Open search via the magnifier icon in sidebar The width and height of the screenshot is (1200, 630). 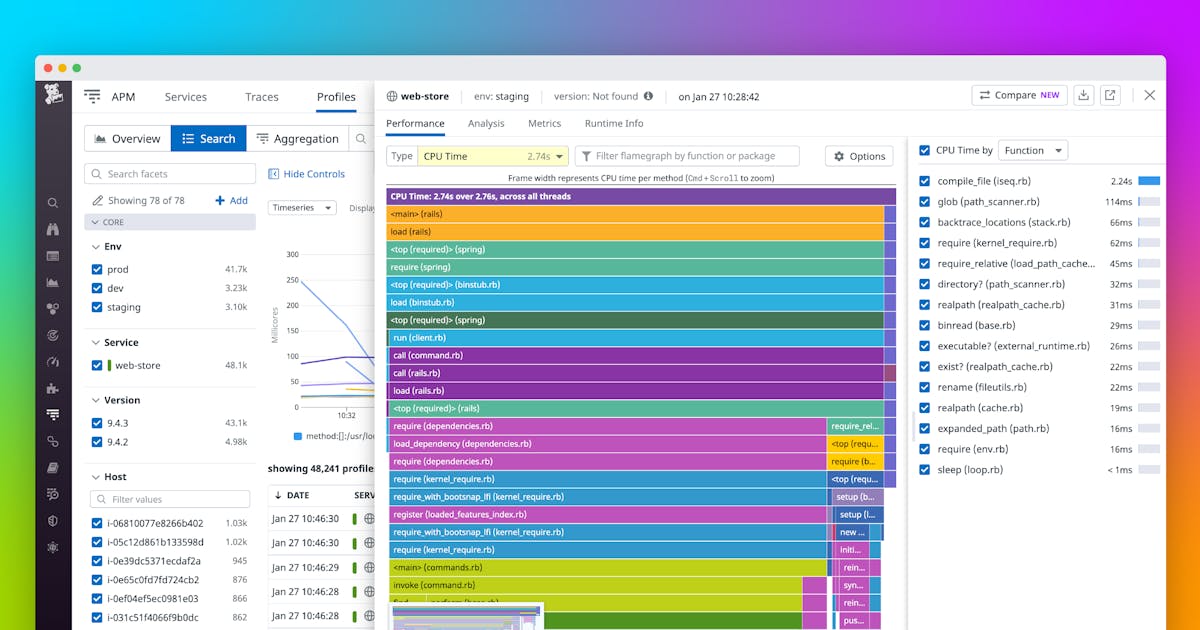pyautogui.click(x=52, y=201)
